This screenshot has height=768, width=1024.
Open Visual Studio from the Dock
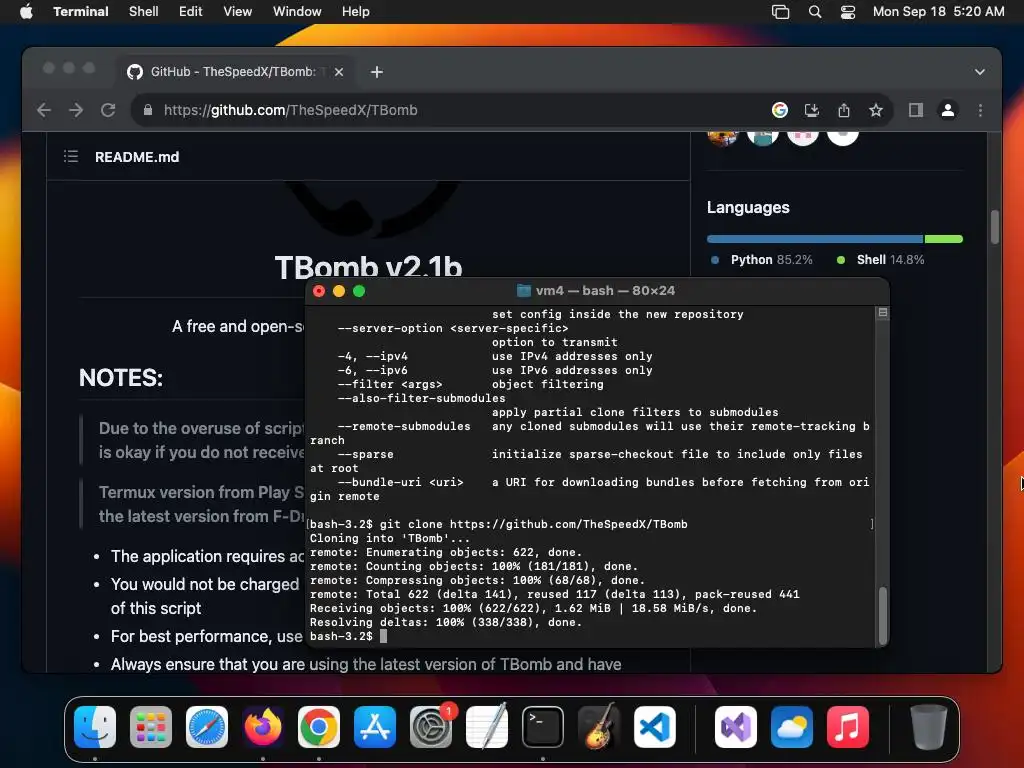pos(736,727)
